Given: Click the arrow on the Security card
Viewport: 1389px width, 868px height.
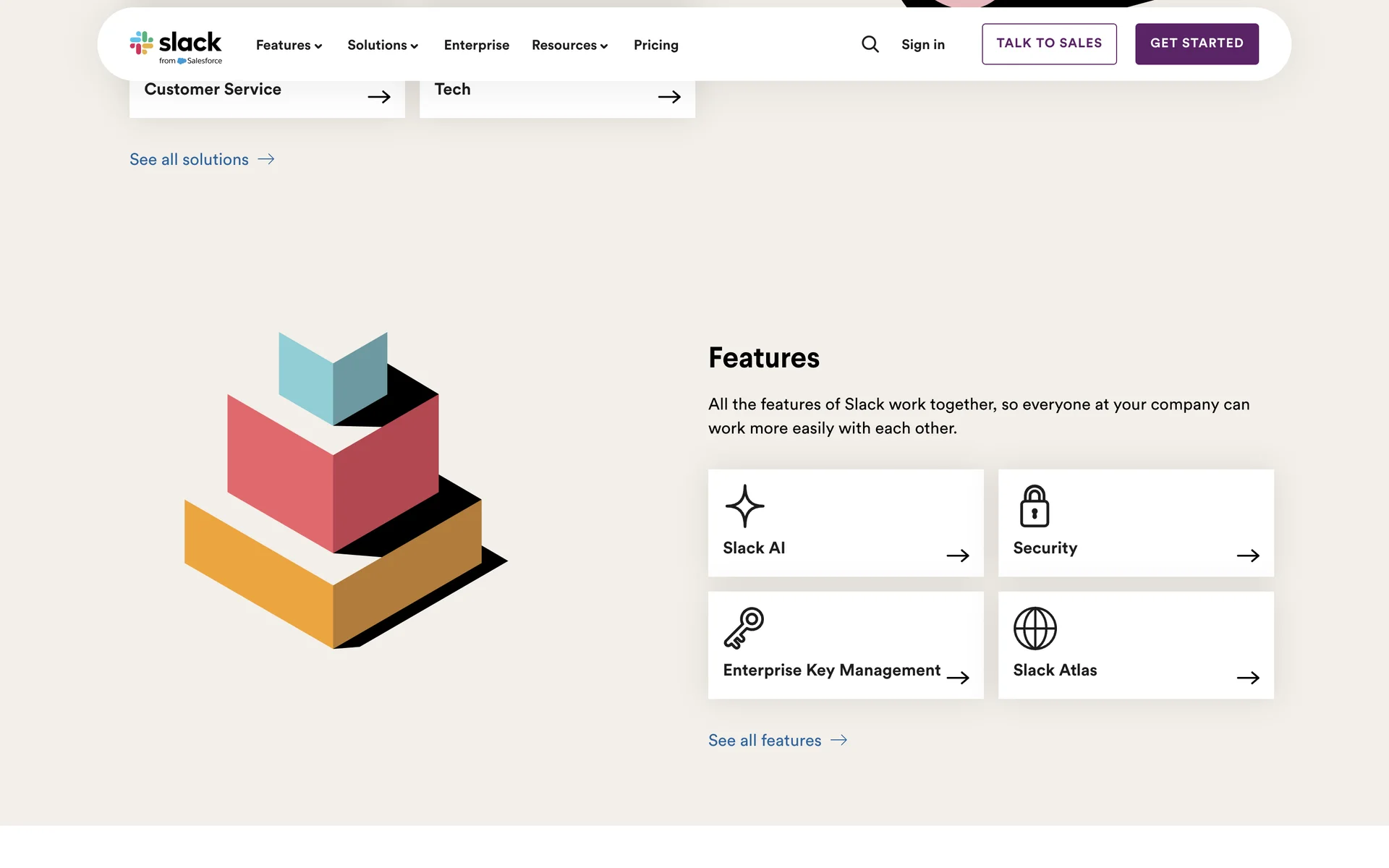Looking at the screenshot, I should [1247, 556].
